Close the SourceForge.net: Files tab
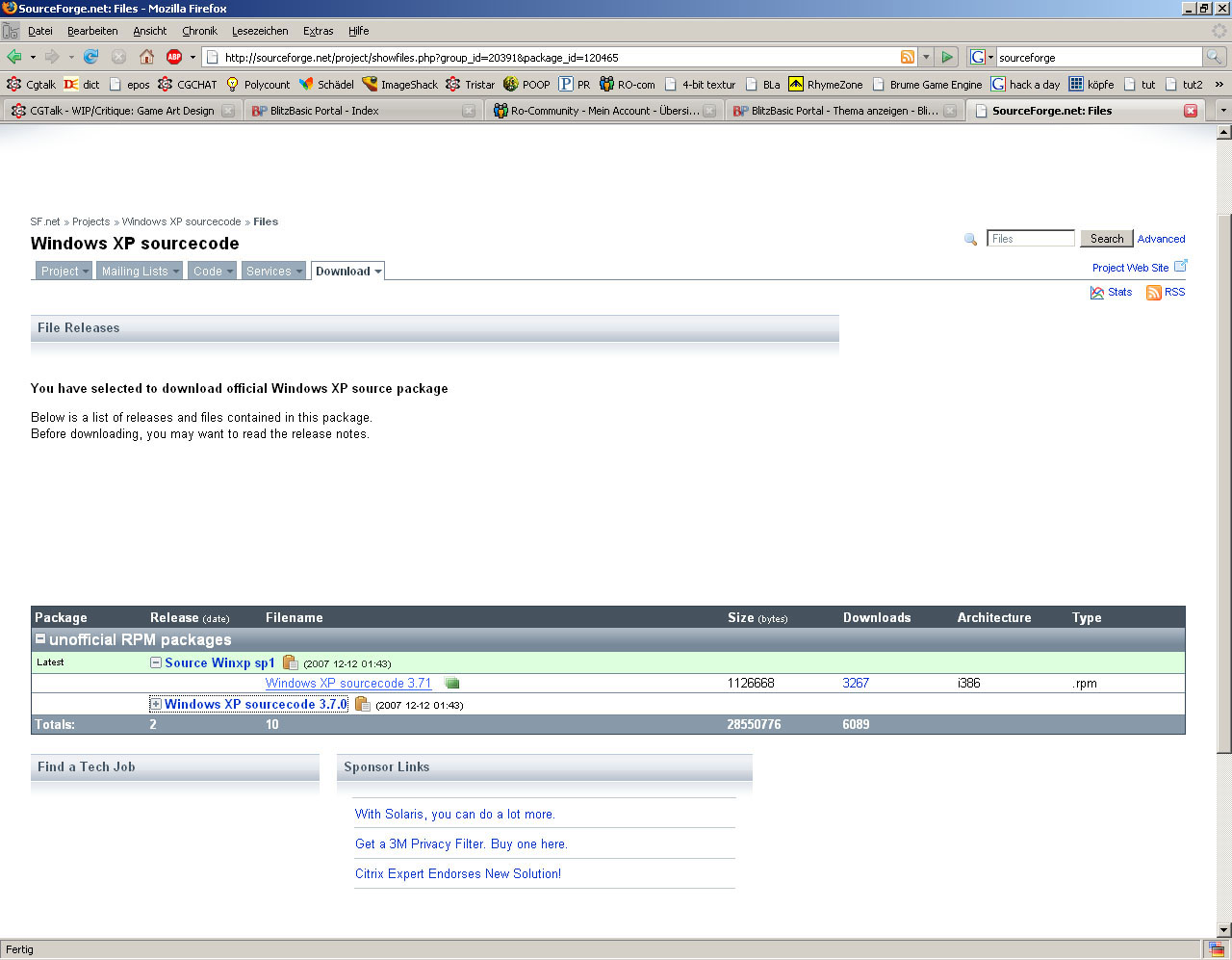1232x960 pixels. pyautogui.click(x=1191, y=111)
